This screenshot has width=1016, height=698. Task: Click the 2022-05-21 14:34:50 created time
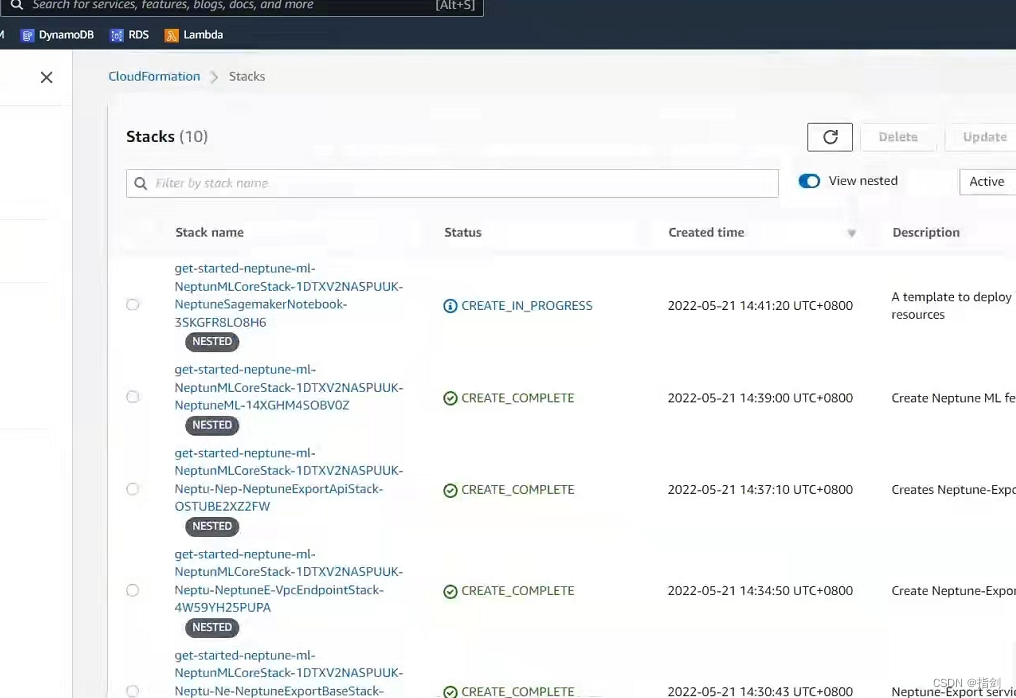coord(760,591)
